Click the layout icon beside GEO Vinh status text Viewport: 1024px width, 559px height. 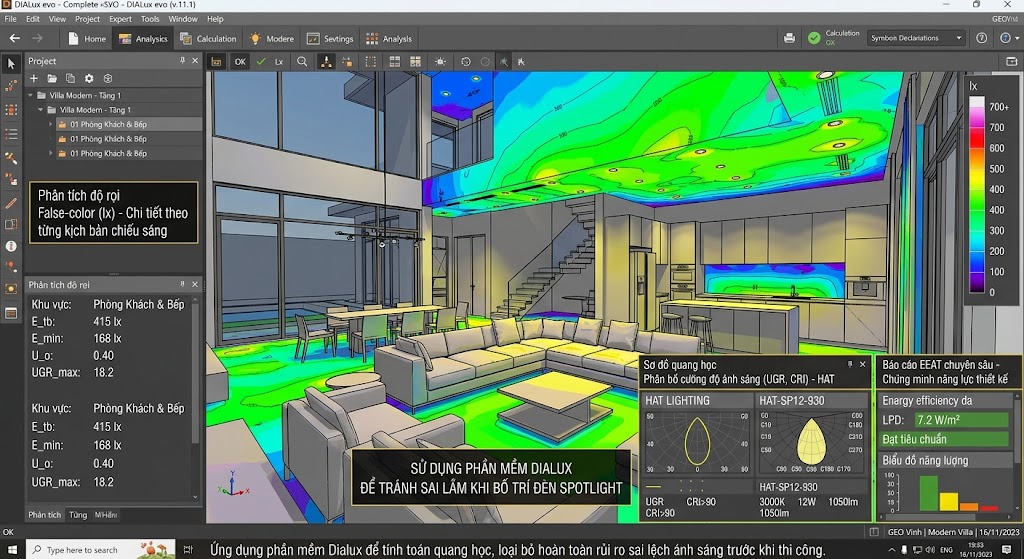pos(874,532)
